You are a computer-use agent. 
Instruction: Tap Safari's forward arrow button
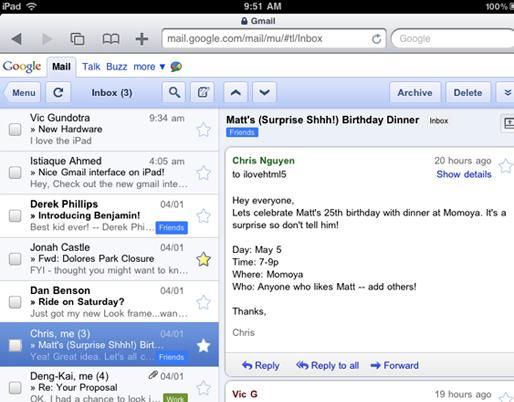pos(47,39)
